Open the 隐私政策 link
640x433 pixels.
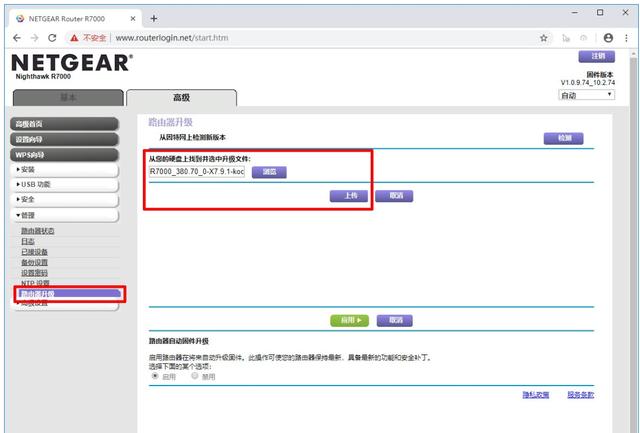coord(536,395)
